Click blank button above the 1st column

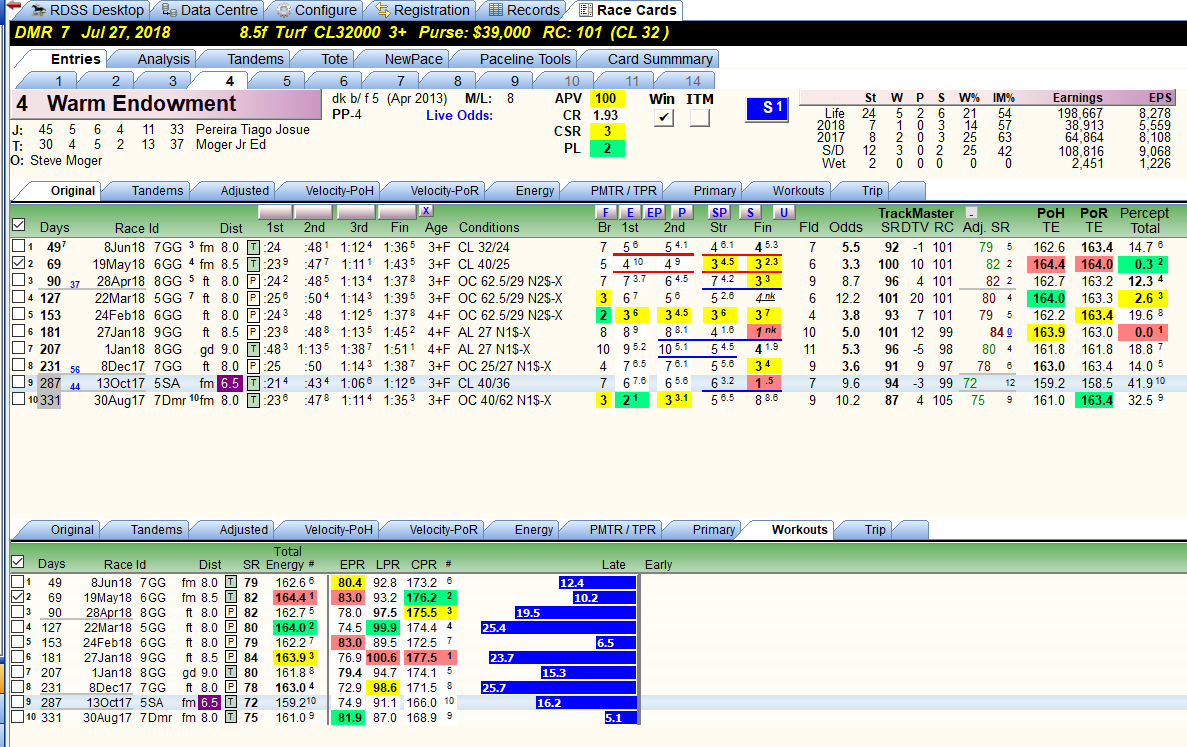click(275, 212)
